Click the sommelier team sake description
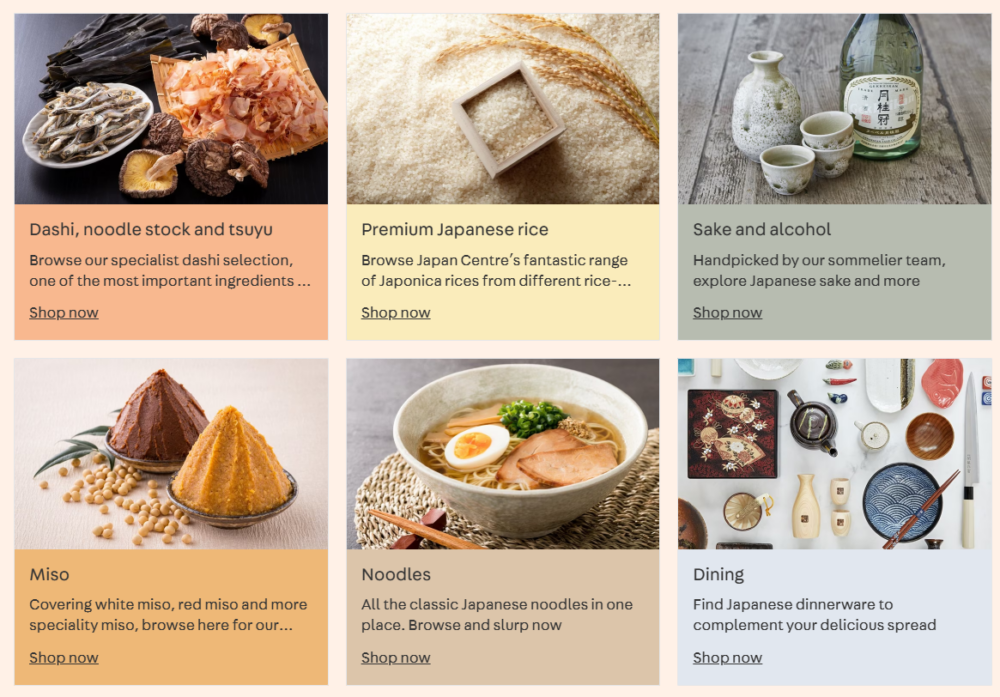The width and height of the screenshot is (1000, 697). click(820, 270)
